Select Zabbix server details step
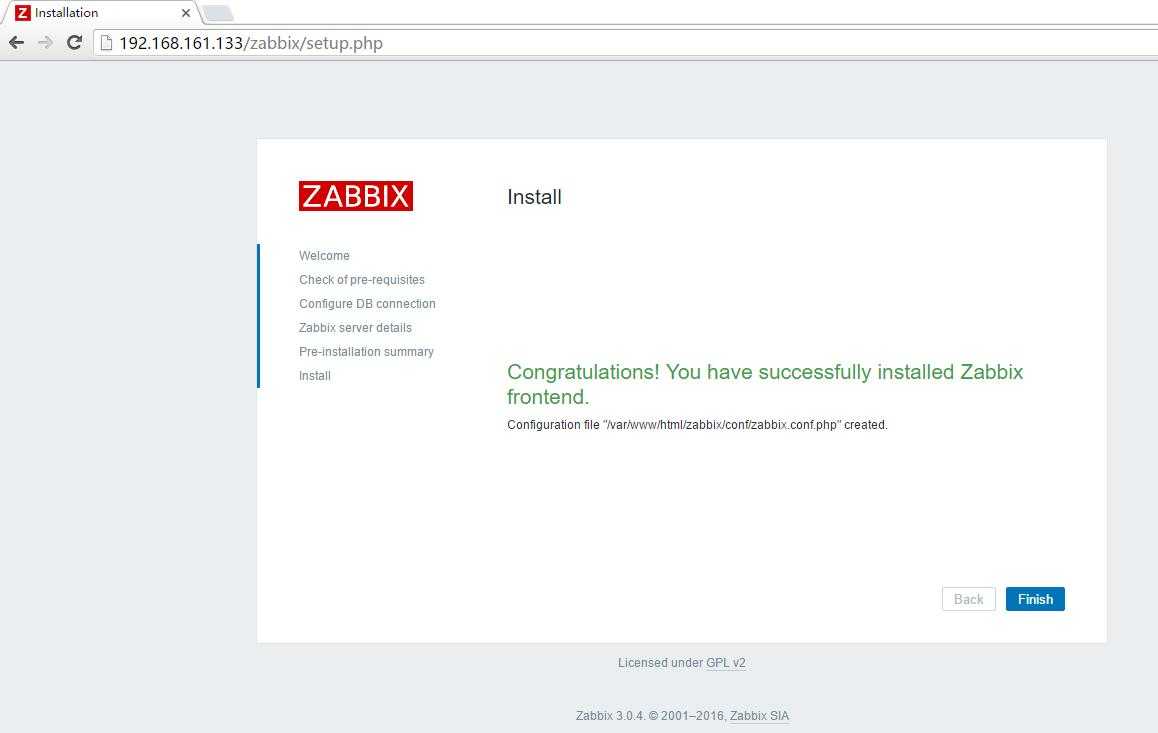This screenshot has width=1158, height=733. [x=355, y=328]
